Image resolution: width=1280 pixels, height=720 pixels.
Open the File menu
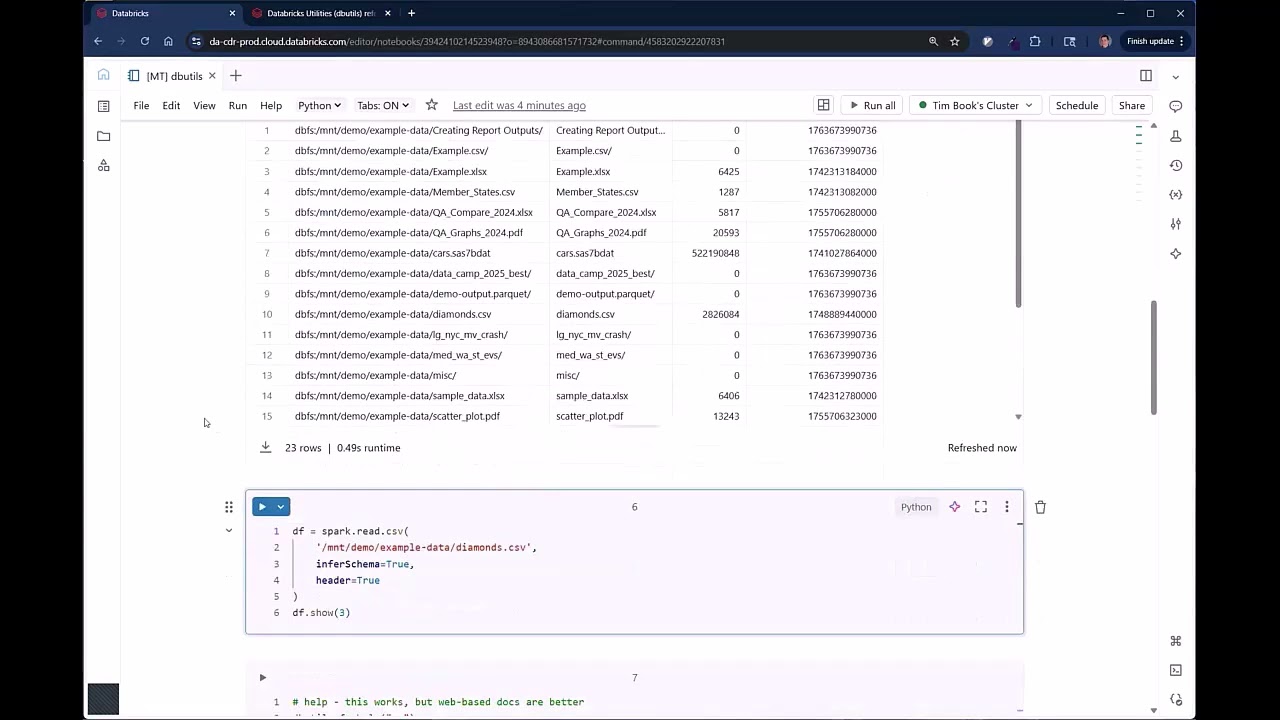click(141, 105)
